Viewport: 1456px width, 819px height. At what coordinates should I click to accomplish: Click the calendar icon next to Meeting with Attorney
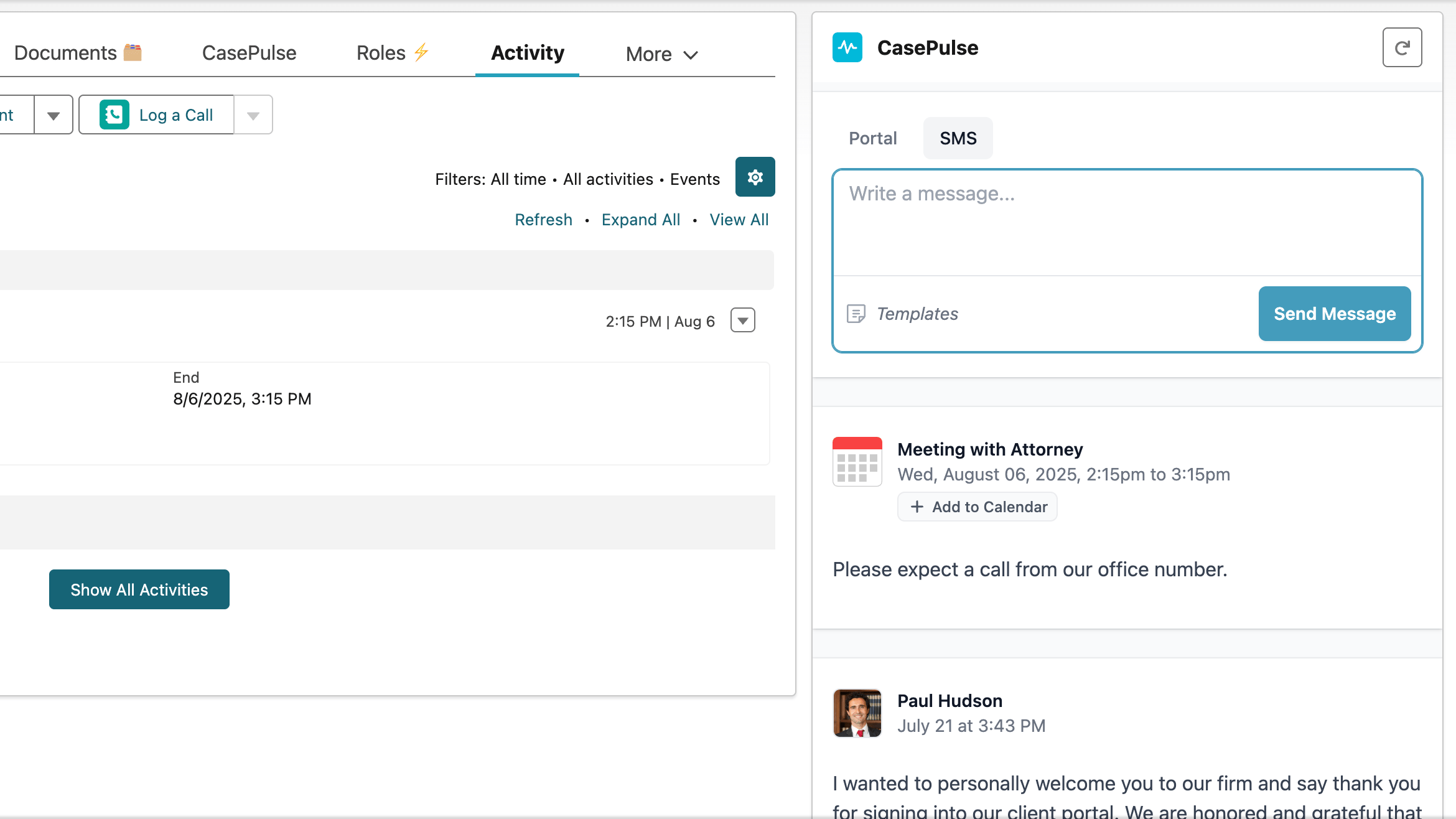click(857, 461)
